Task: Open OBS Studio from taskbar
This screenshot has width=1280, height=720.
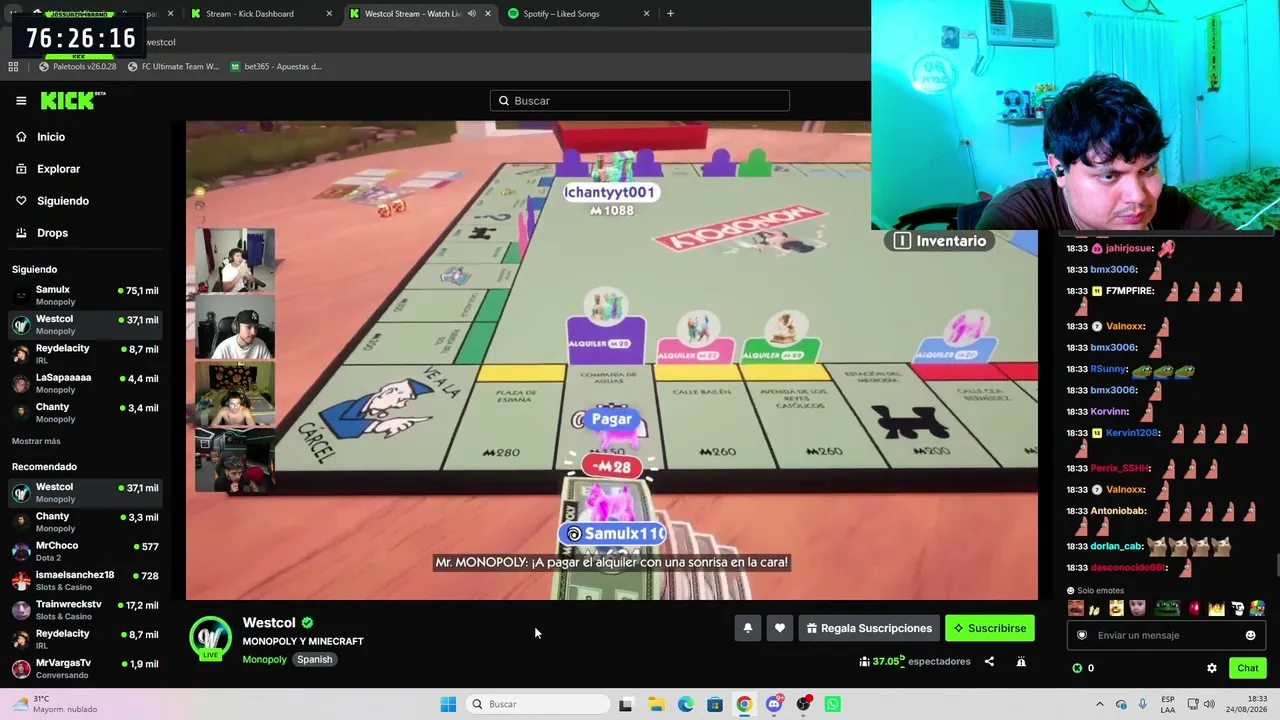Action: pos(803,704)
